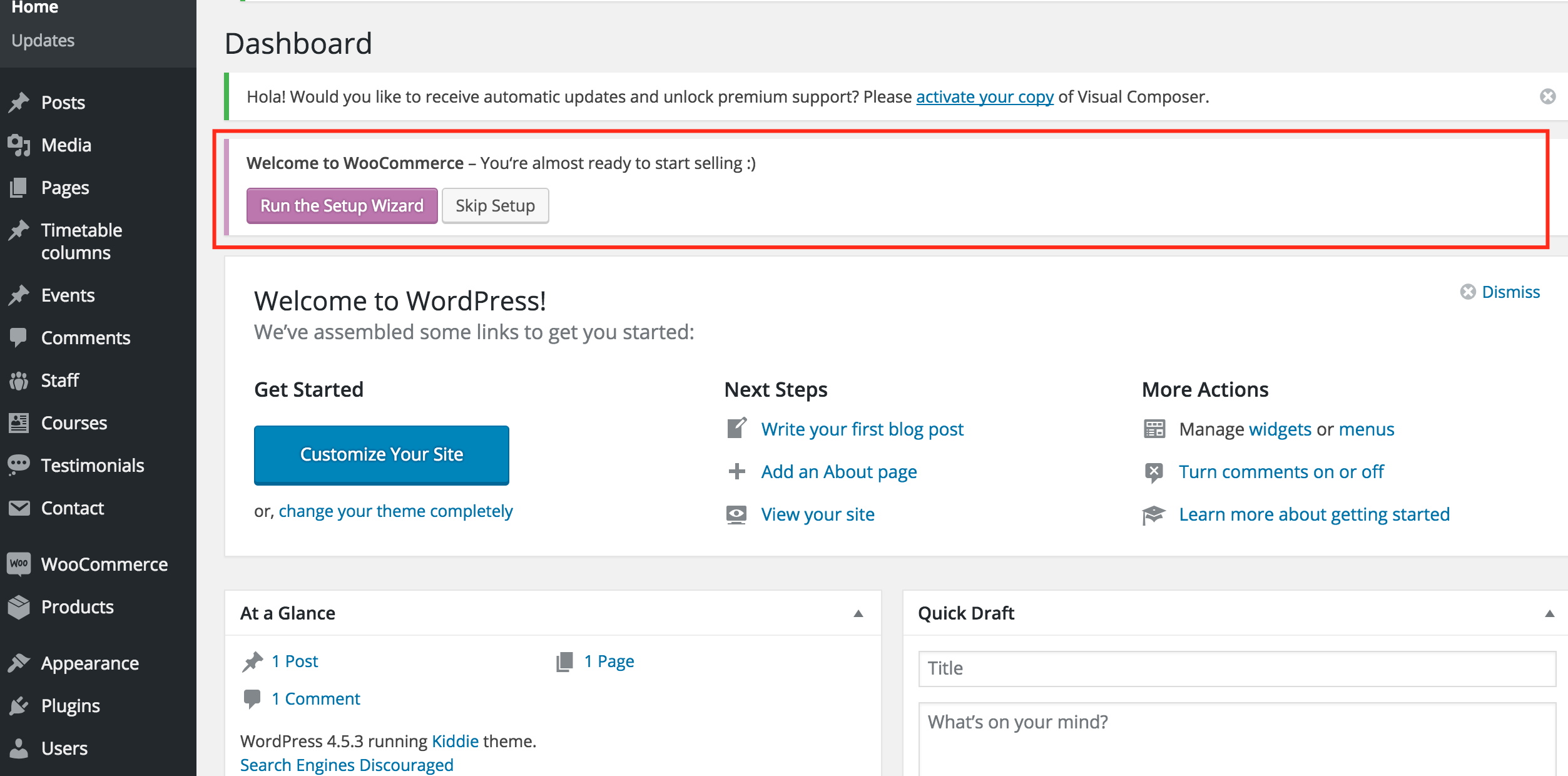Click the Appearance brush icon
This screenshot has height=776, width=1568.
tap(19, 663)
